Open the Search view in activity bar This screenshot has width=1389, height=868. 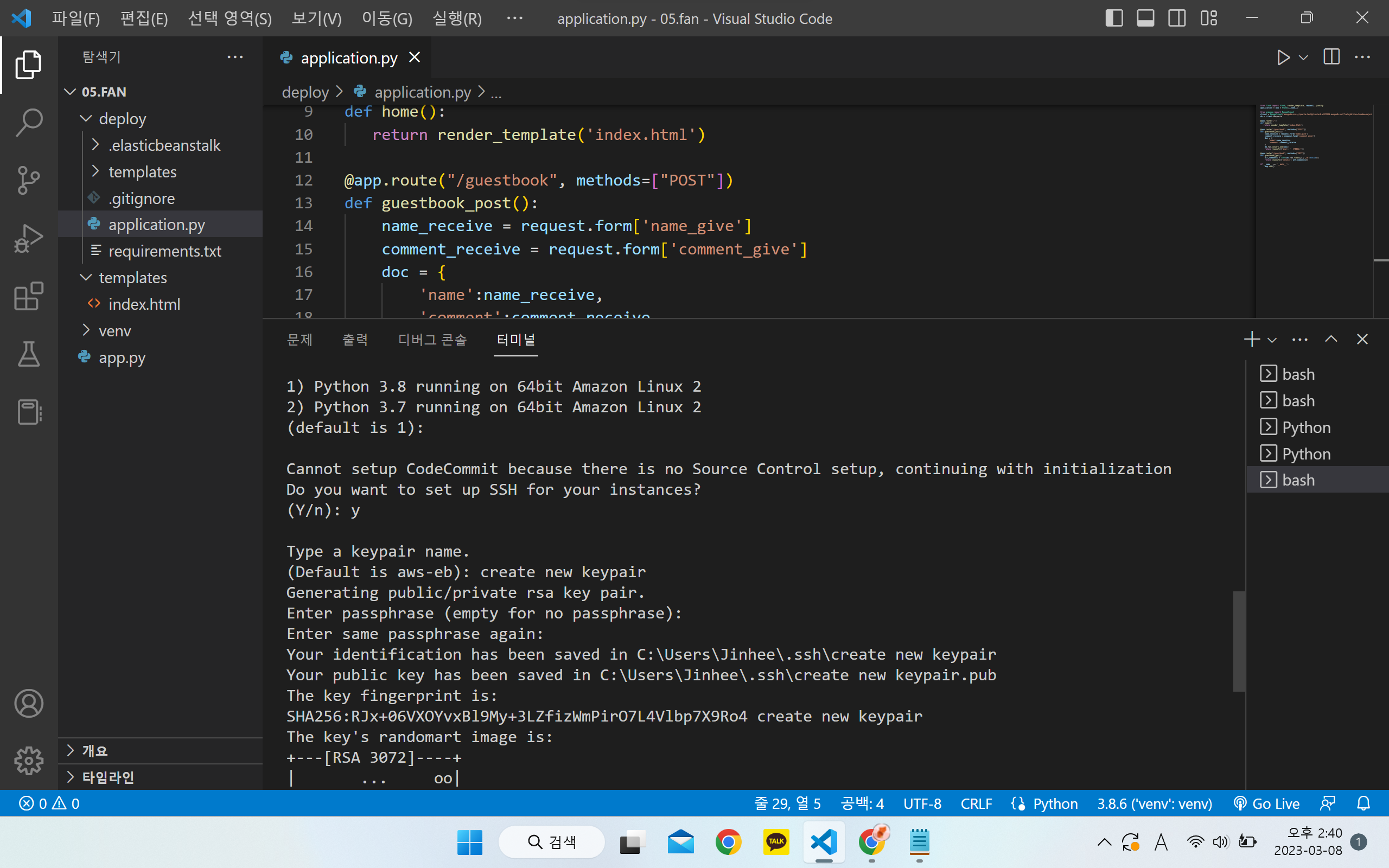29,122
